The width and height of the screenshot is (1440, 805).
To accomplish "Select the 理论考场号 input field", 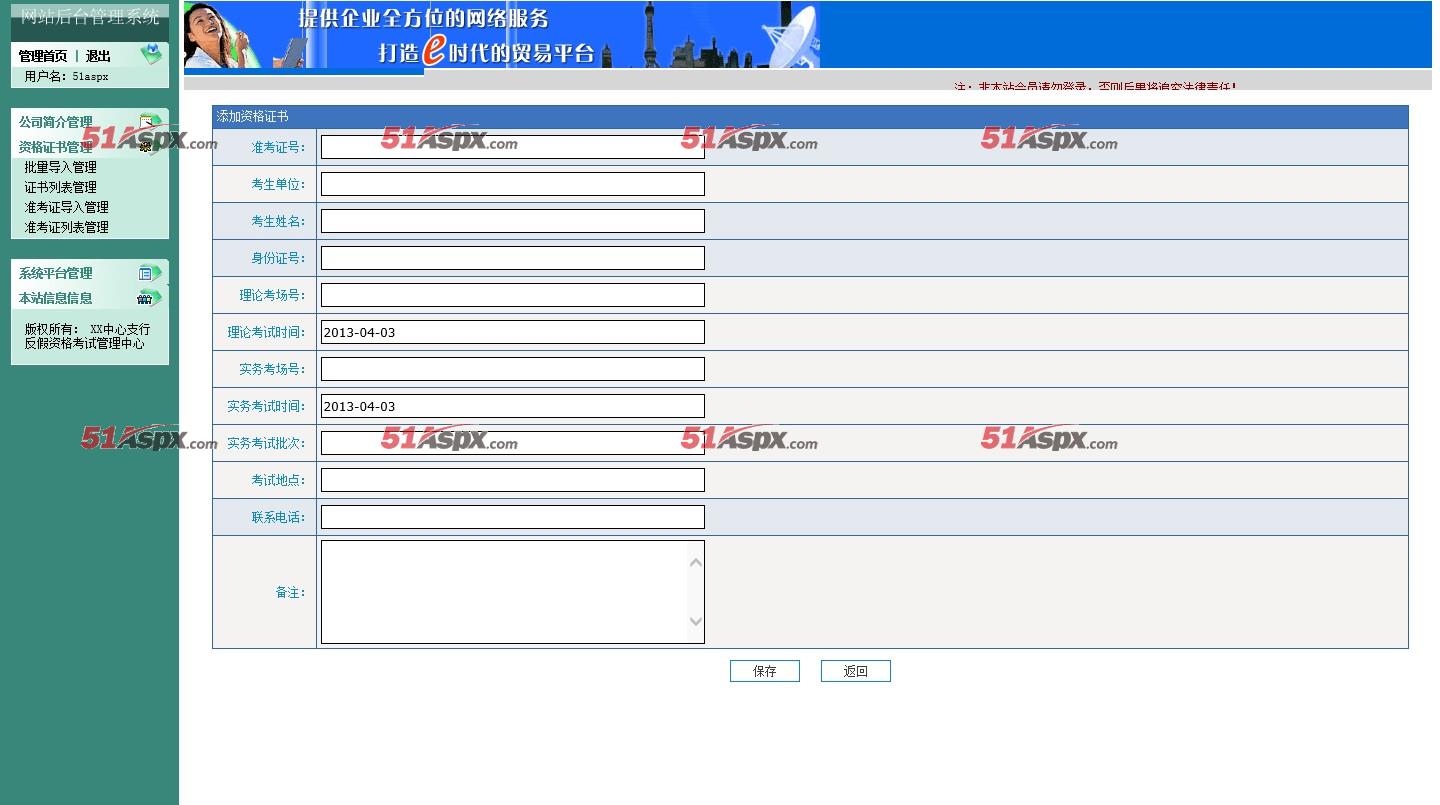I will tap(512, 295).
